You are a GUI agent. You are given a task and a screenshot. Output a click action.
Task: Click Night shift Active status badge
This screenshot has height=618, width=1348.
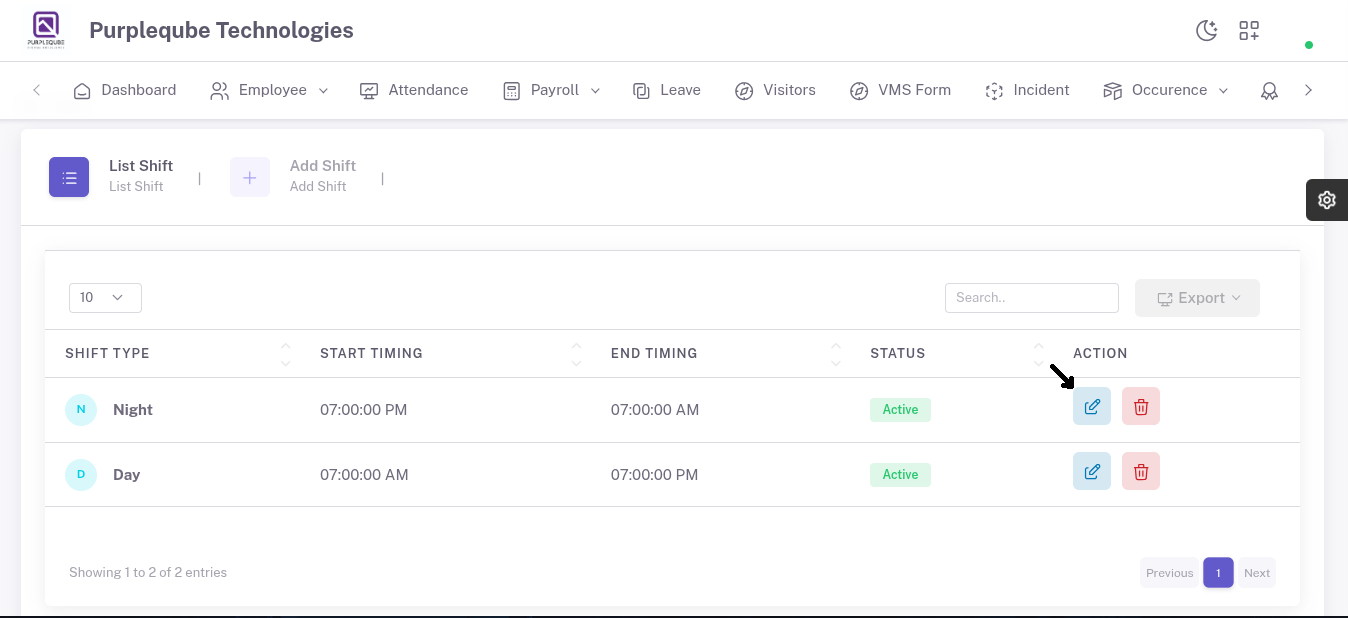tap(900, 410)
